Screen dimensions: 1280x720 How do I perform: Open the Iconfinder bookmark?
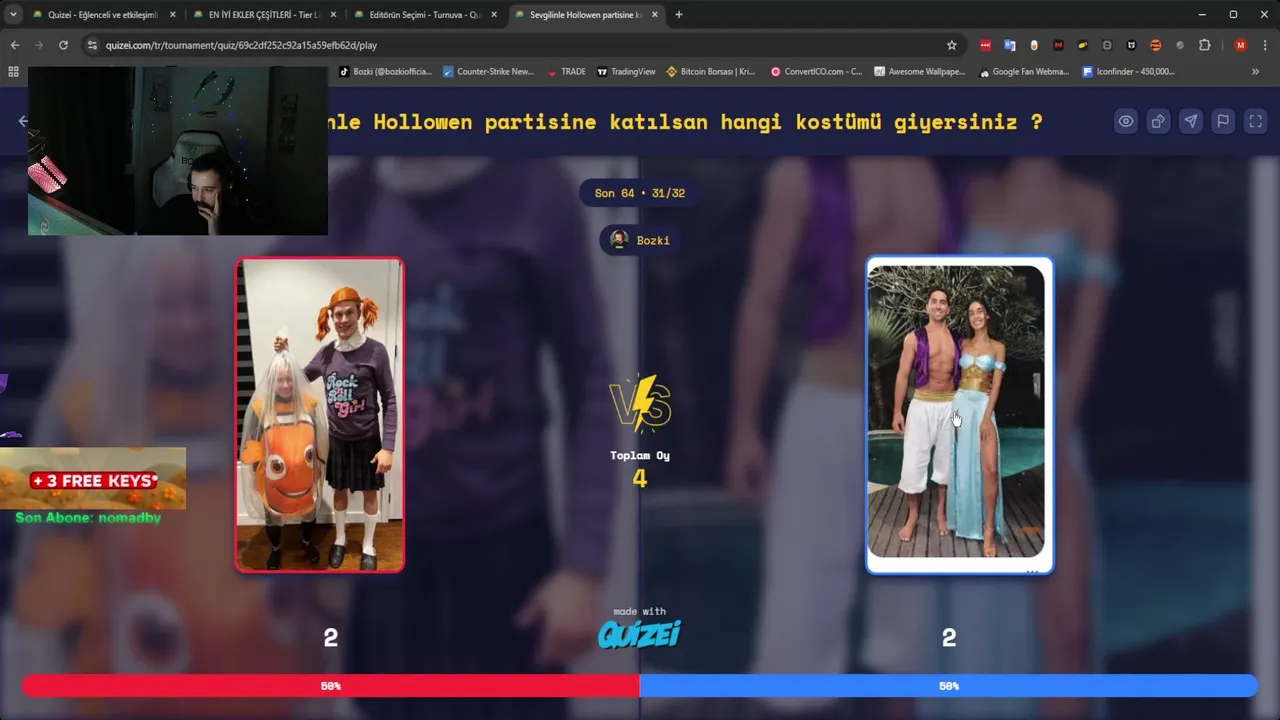1129,72
